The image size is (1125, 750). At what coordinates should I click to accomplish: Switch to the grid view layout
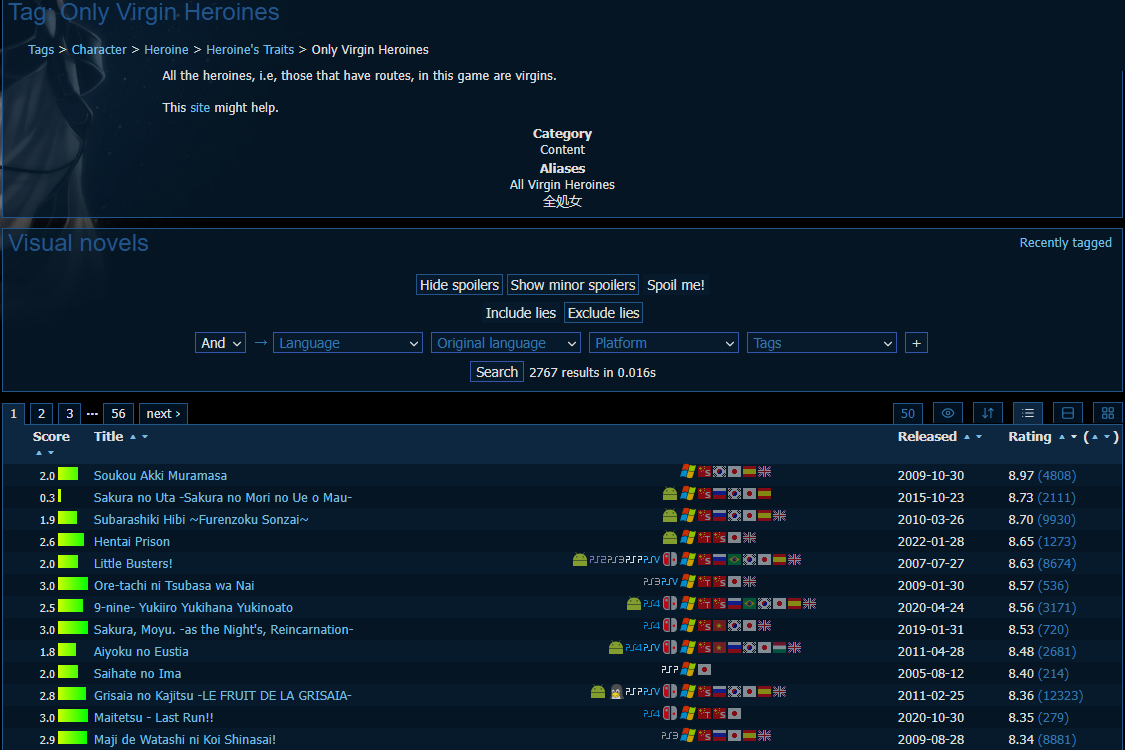tap(1108, 413)
